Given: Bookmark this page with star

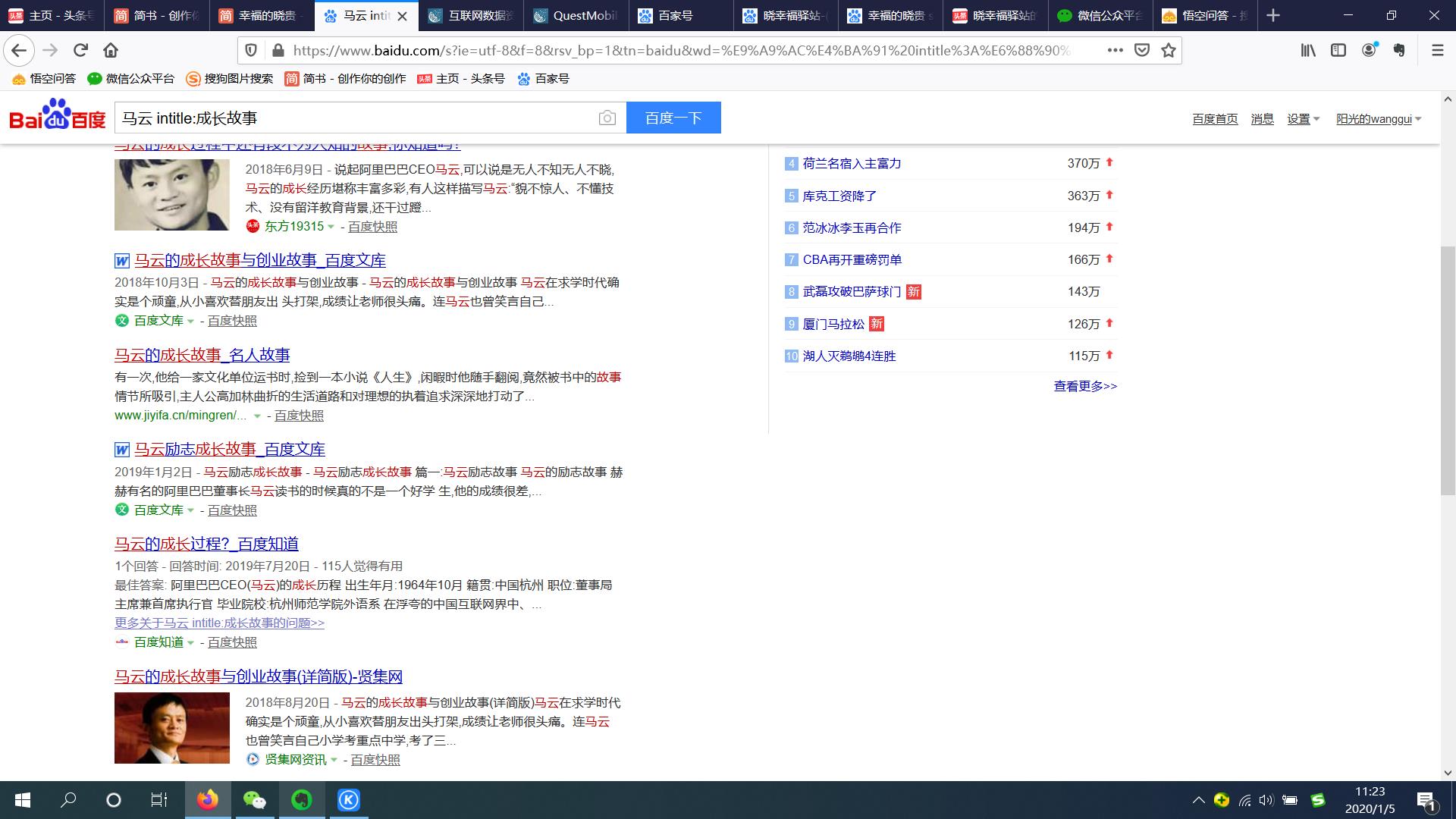Looking at the screenshot, I should tap(1169, 50).
